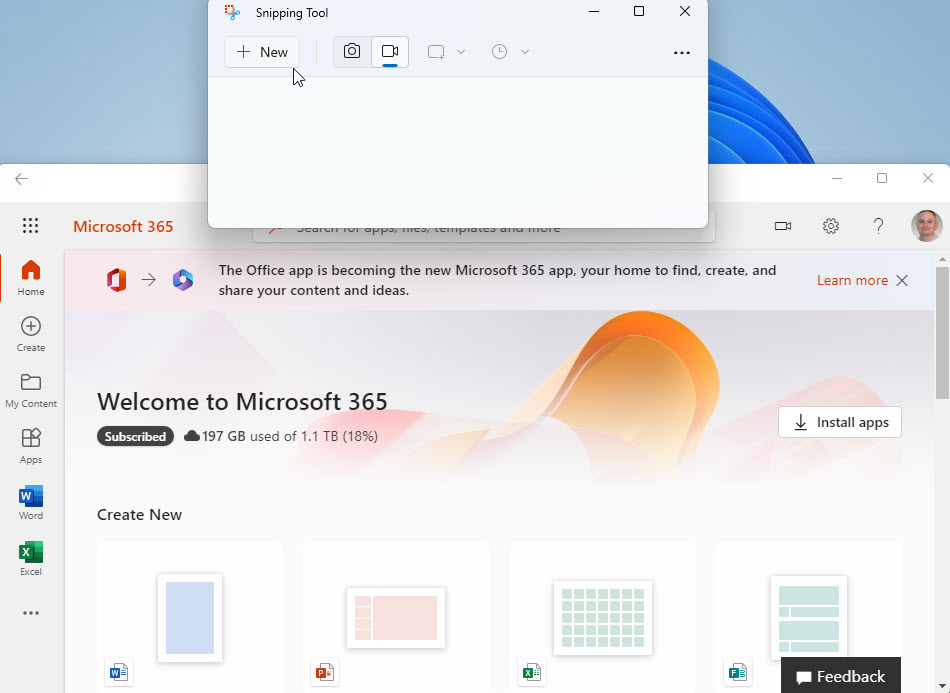This screenshot has height=693, width=950.
Task: Select the rectangle snipping mode icon
Action: 436,52
